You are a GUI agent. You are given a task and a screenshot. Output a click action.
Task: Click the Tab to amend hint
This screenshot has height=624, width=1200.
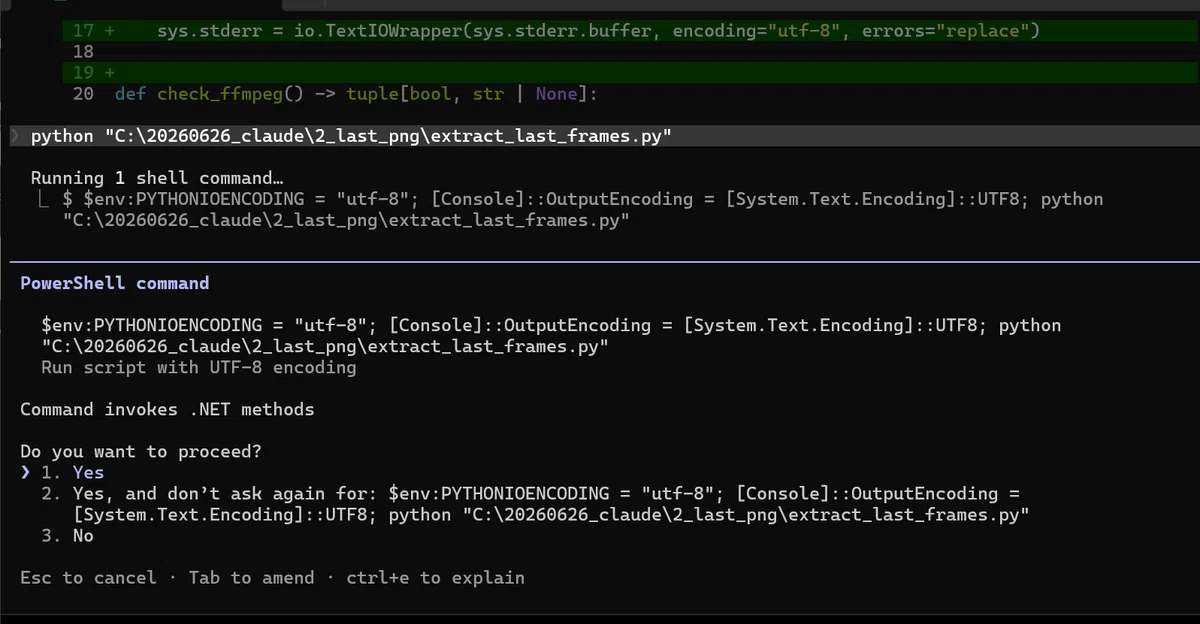(251, 577)
